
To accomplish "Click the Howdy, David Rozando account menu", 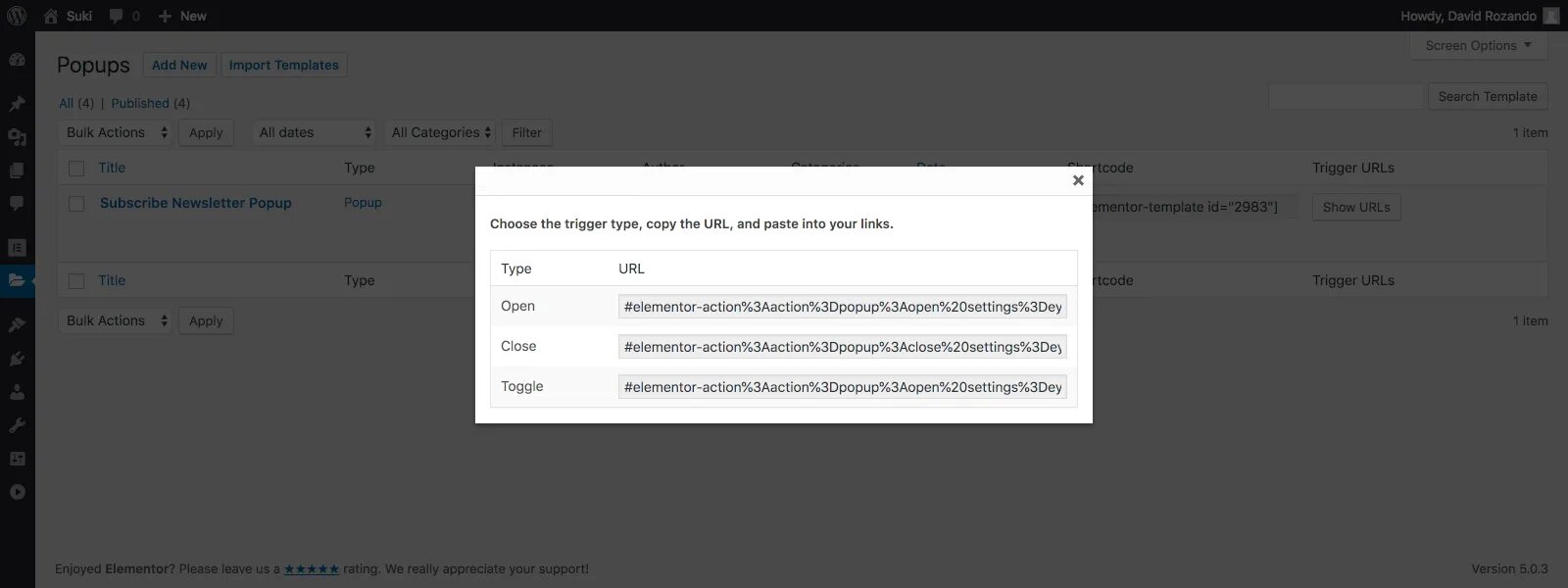I will (1479, 16).
